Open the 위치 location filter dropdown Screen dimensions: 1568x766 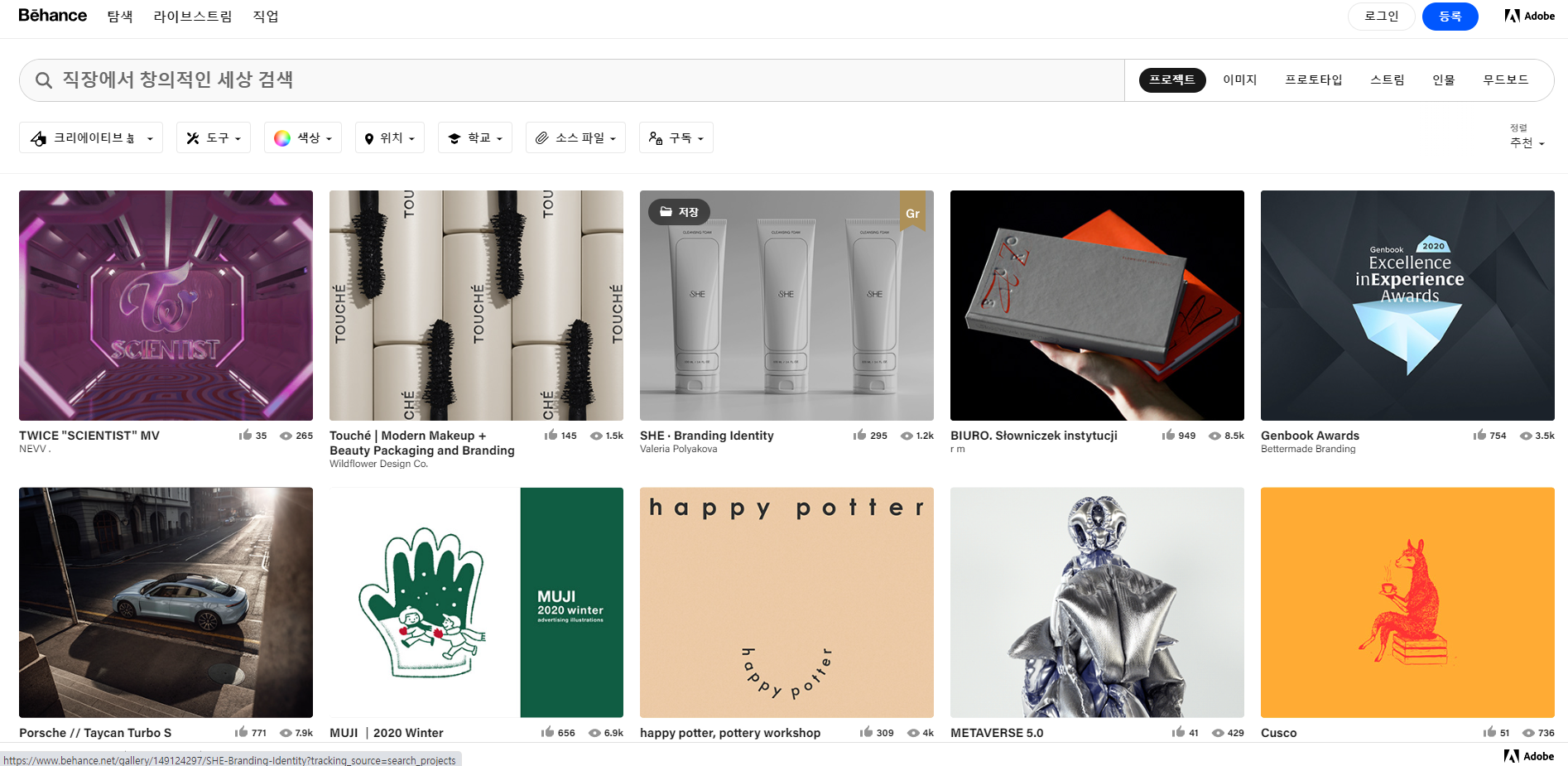coord(390,137)
